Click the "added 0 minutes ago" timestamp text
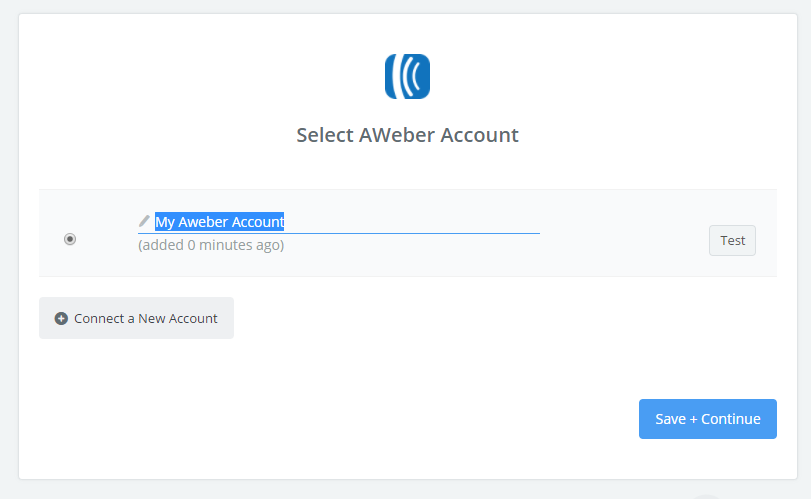This screenshot has height=499, width=811. 211,245
